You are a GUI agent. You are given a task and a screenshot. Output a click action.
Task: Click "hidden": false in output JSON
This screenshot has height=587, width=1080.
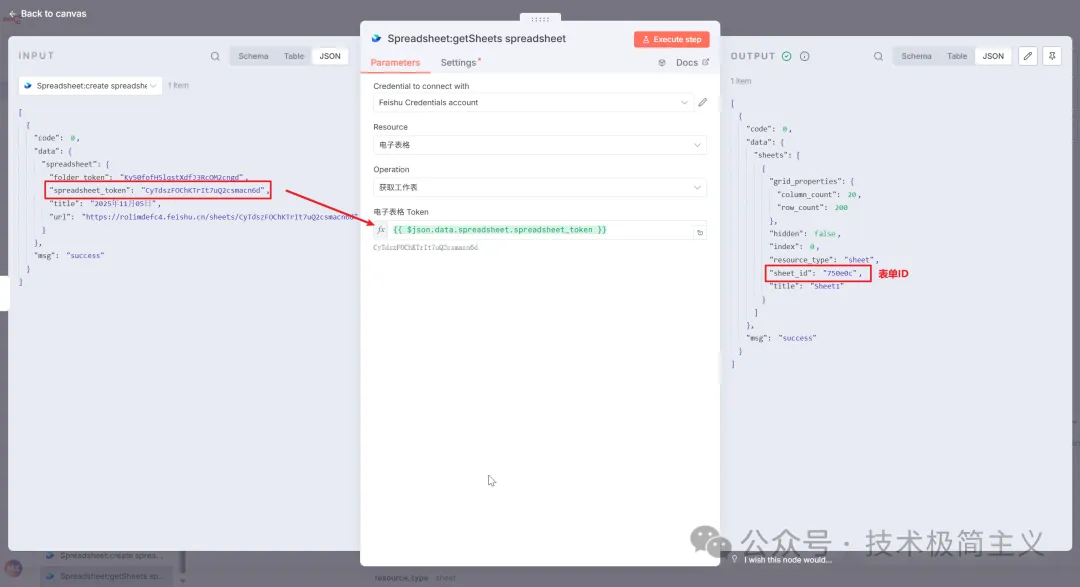[x=804, y=234]
